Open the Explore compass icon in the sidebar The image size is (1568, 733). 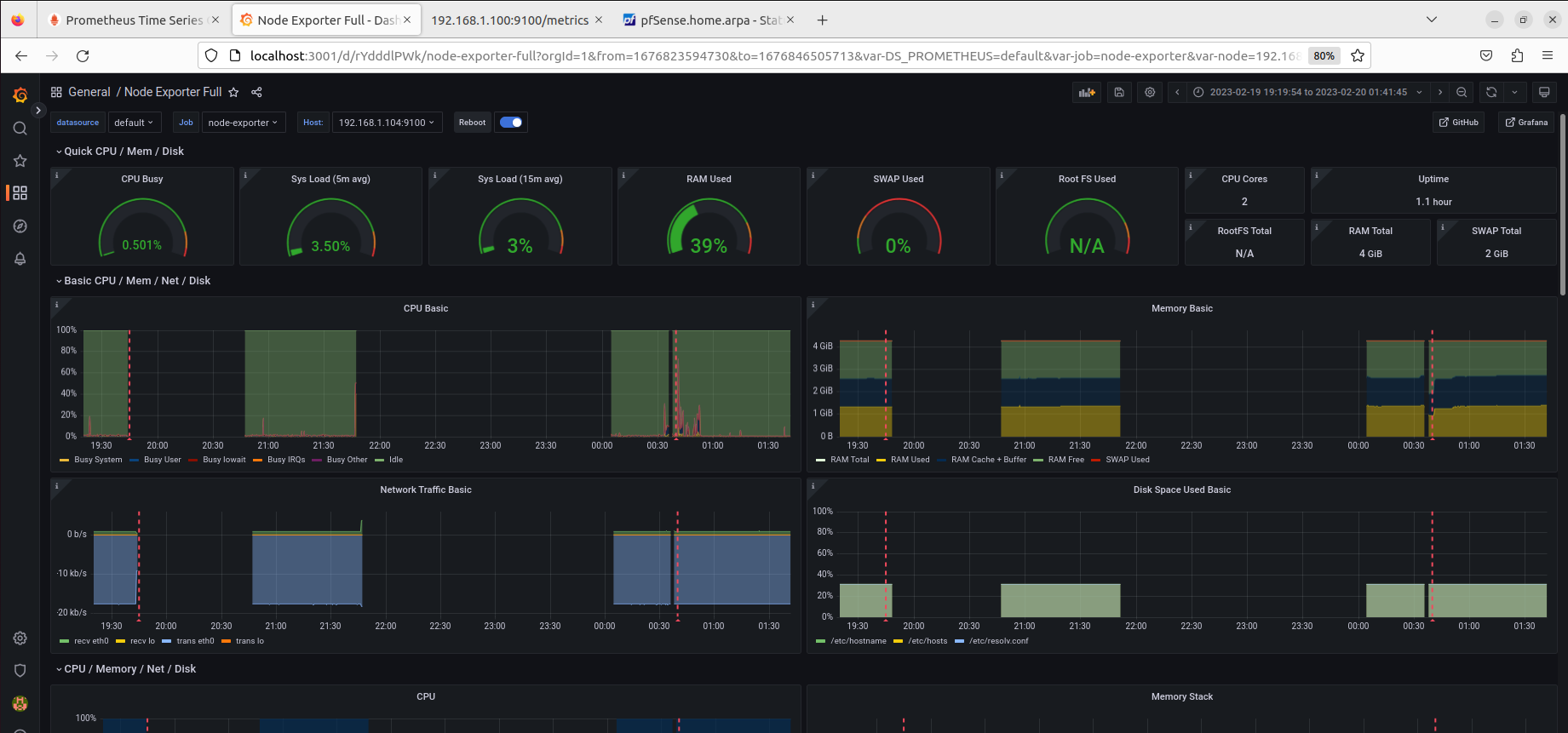pos(20,226)
